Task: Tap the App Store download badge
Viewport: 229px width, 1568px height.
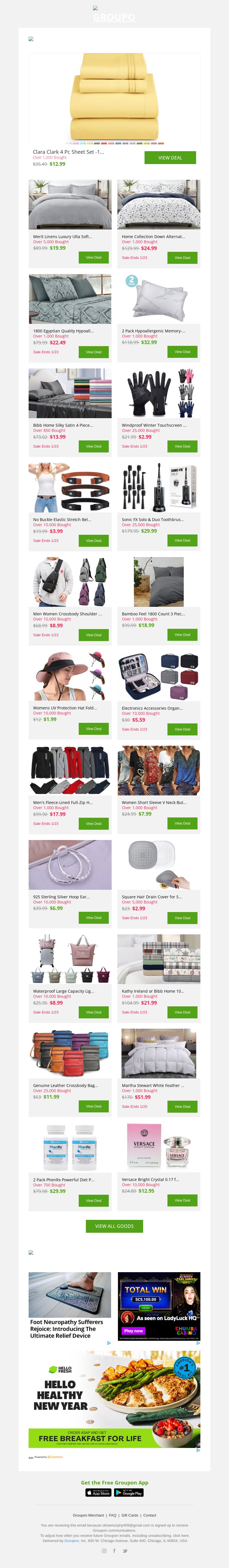Action: (98, 1493)
